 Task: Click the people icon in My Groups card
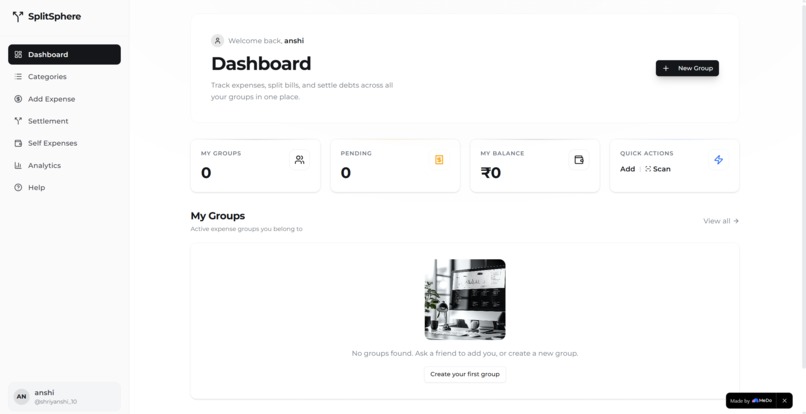tap(300, 160)
